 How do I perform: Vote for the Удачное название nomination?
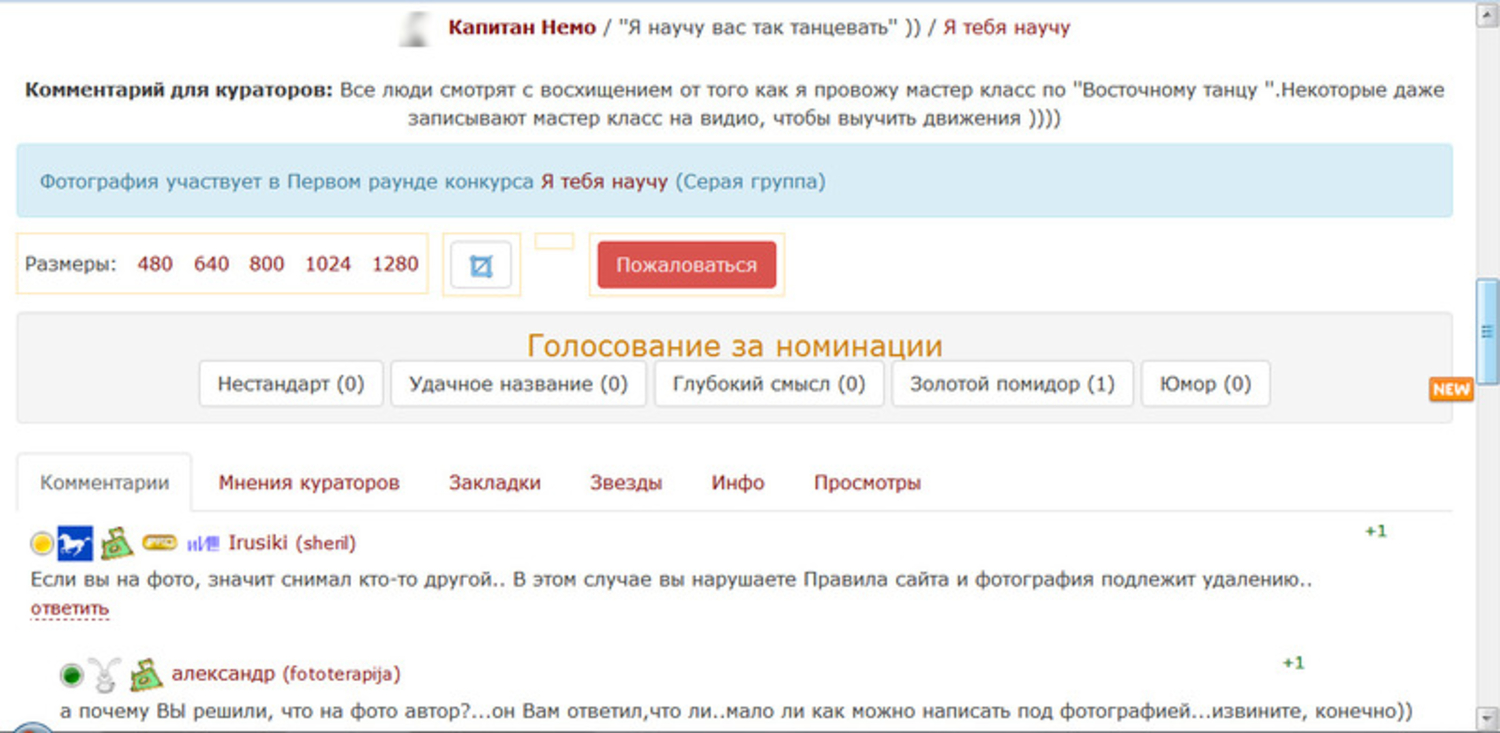pos(518,384)
